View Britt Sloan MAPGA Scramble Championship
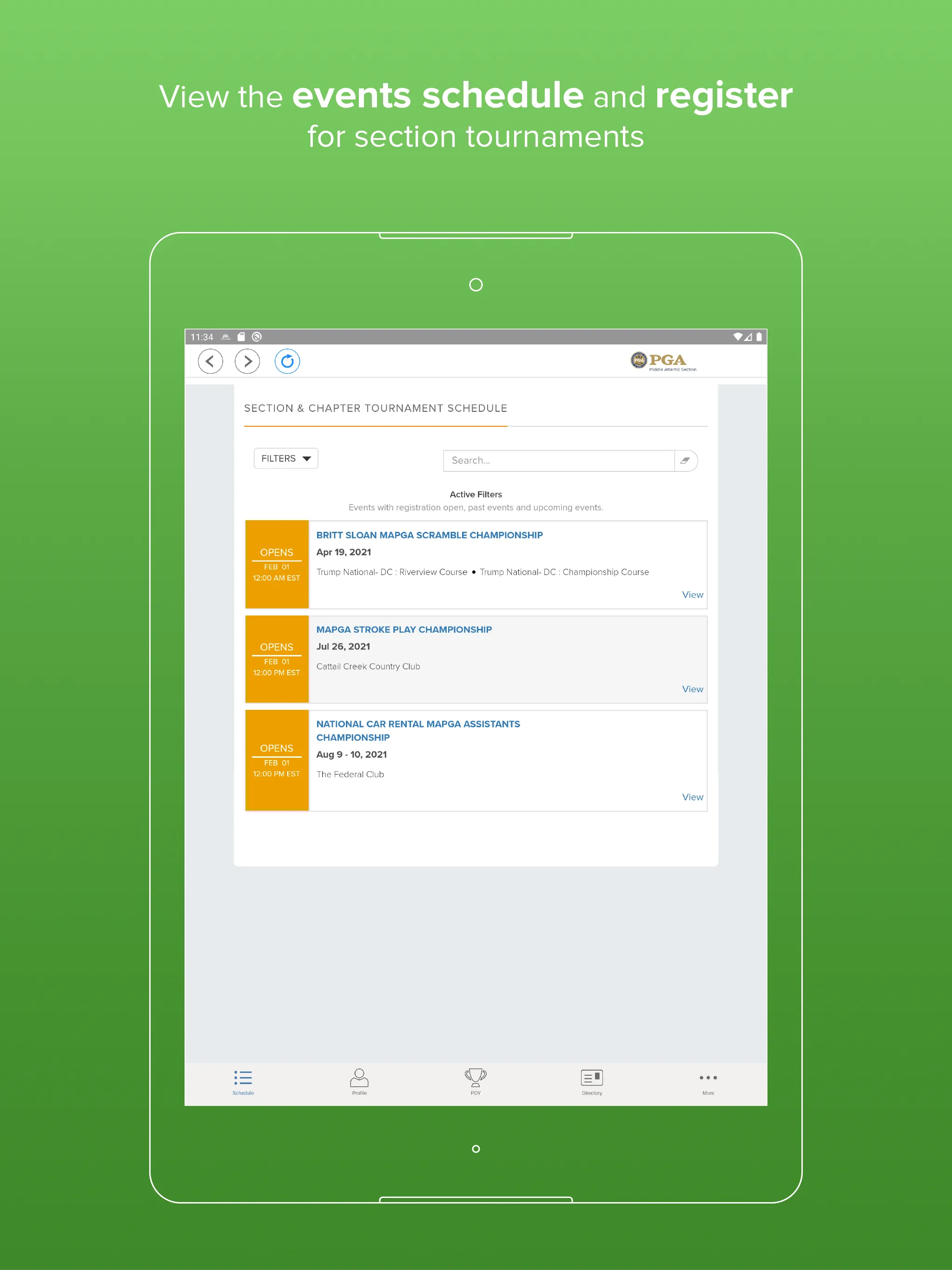This screenshot has height=1270, width=952. [693, 594]
